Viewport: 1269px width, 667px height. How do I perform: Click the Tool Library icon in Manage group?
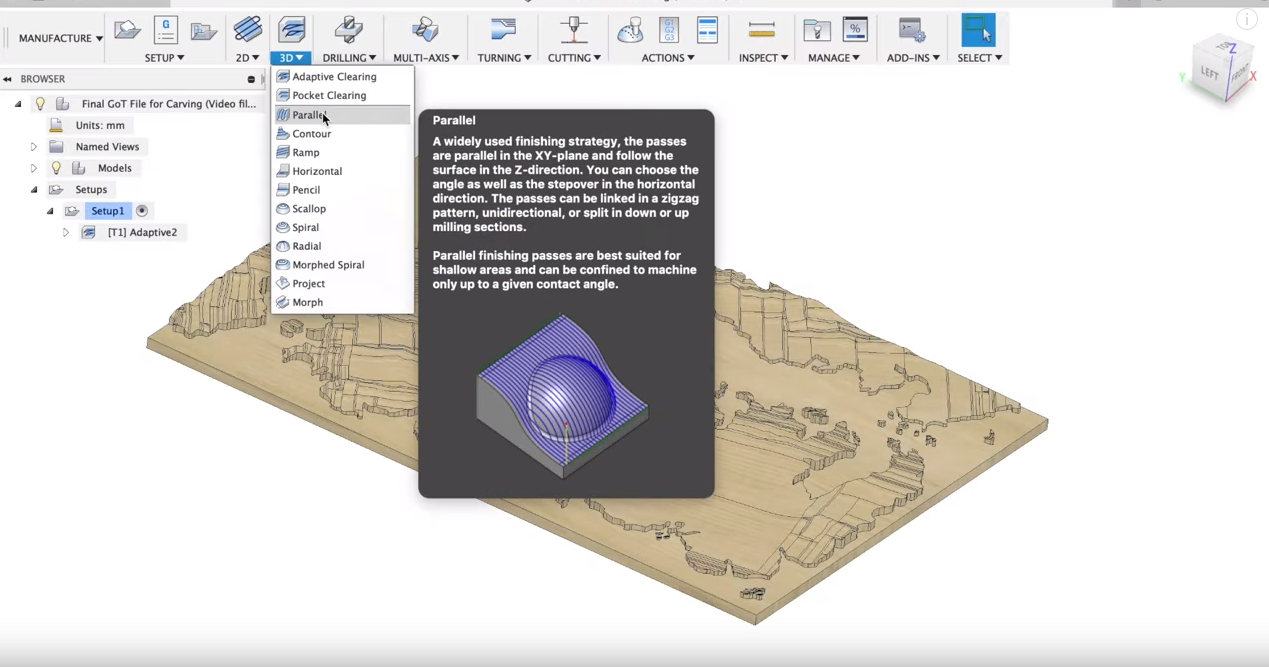pos(817,30)
